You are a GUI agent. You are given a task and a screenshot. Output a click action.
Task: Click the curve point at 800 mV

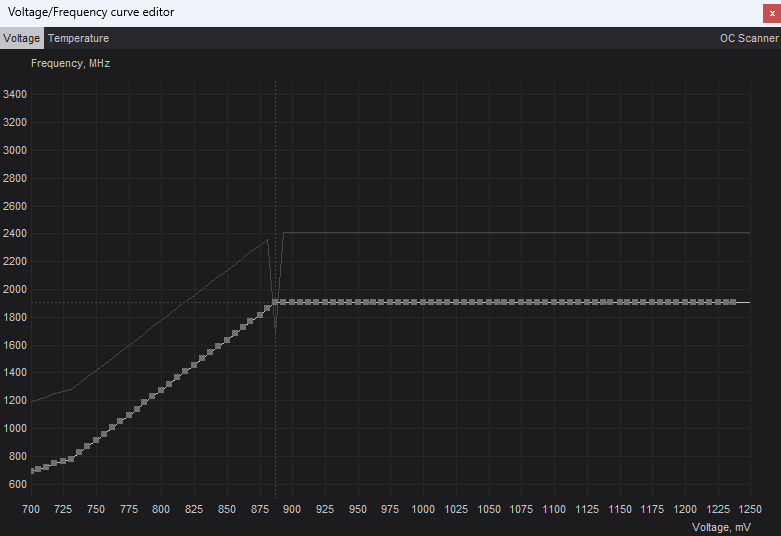pos(161,389)
